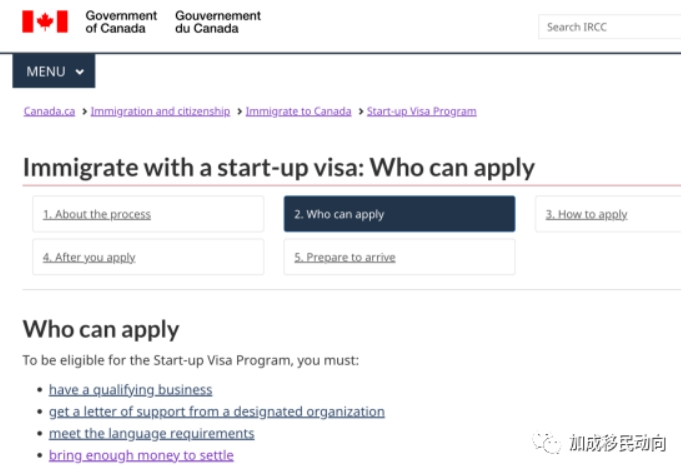Follow the 'have a qualifying business' link

tap(130, 390)
